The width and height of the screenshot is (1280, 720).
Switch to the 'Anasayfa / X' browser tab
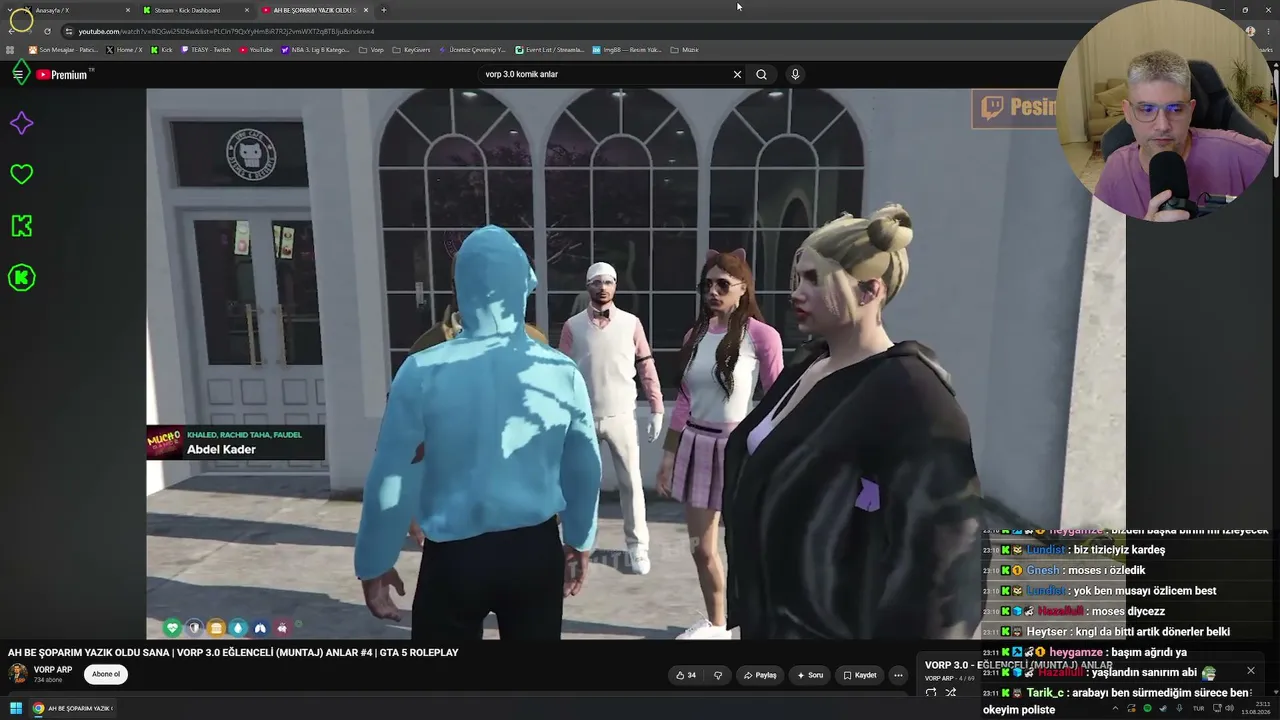pyautogui.click(x=78, y=10)
